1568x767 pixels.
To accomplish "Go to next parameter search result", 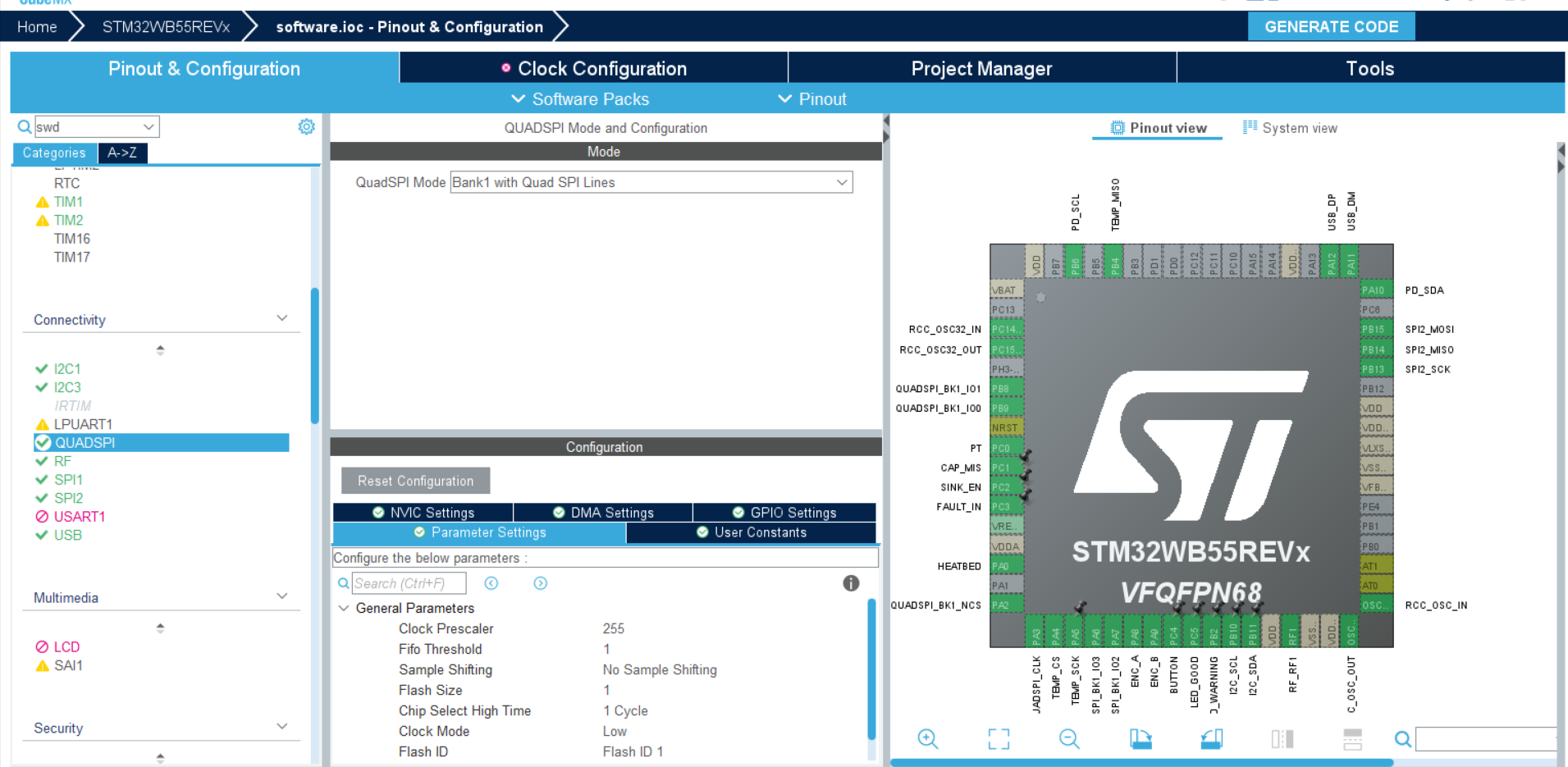I will click(x=540, y=583).
